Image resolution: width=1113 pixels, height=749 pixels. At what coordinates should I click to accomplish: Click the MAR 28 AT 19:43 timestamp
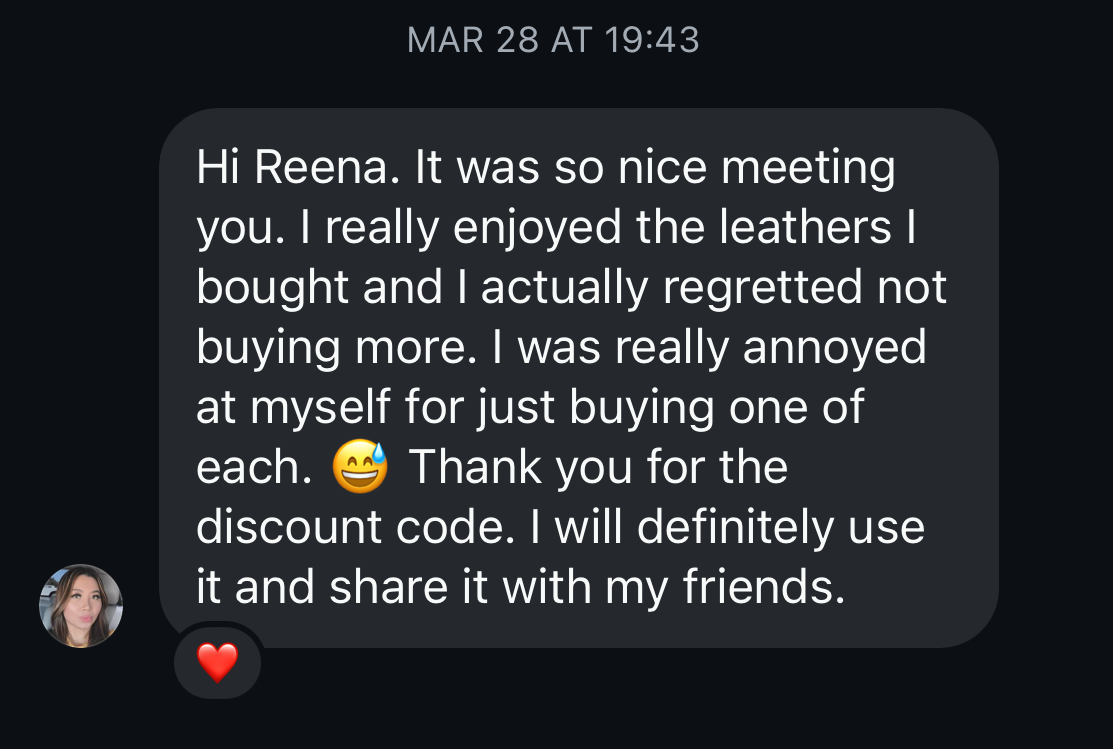[553, 40]
